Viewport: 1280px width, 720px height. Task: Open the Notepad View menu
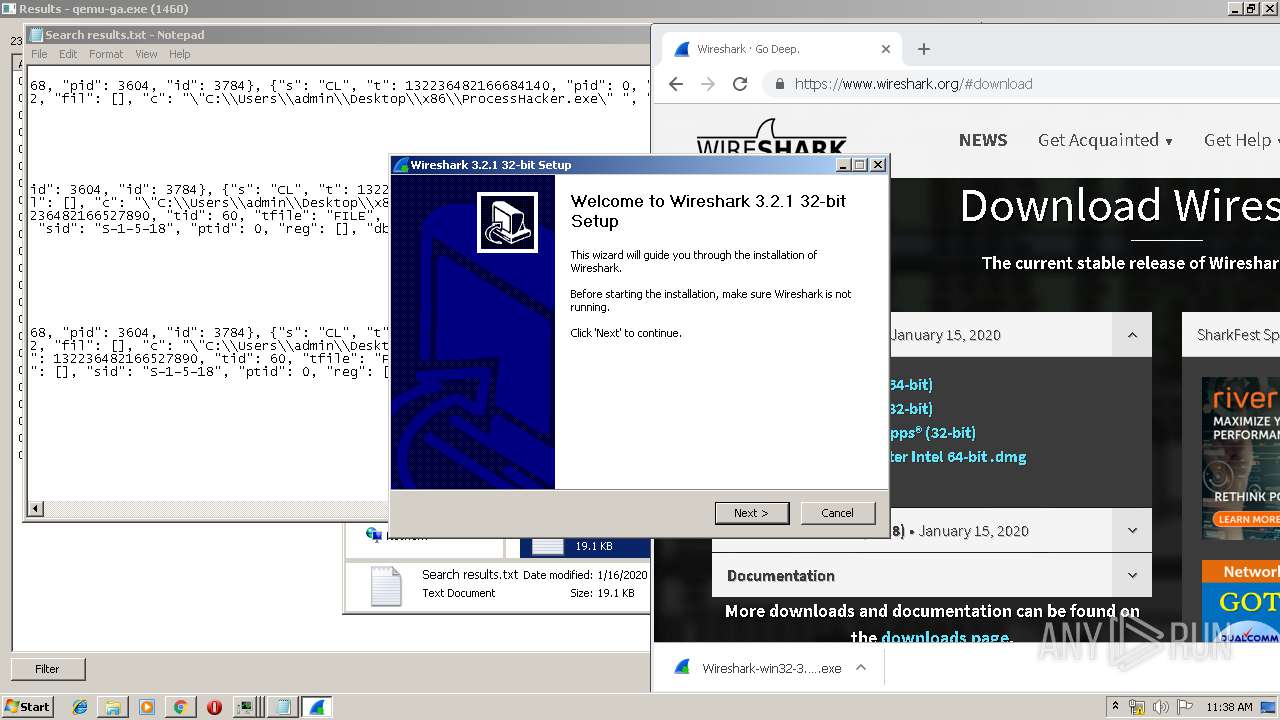pyautogui.click(x=146, y=54)
